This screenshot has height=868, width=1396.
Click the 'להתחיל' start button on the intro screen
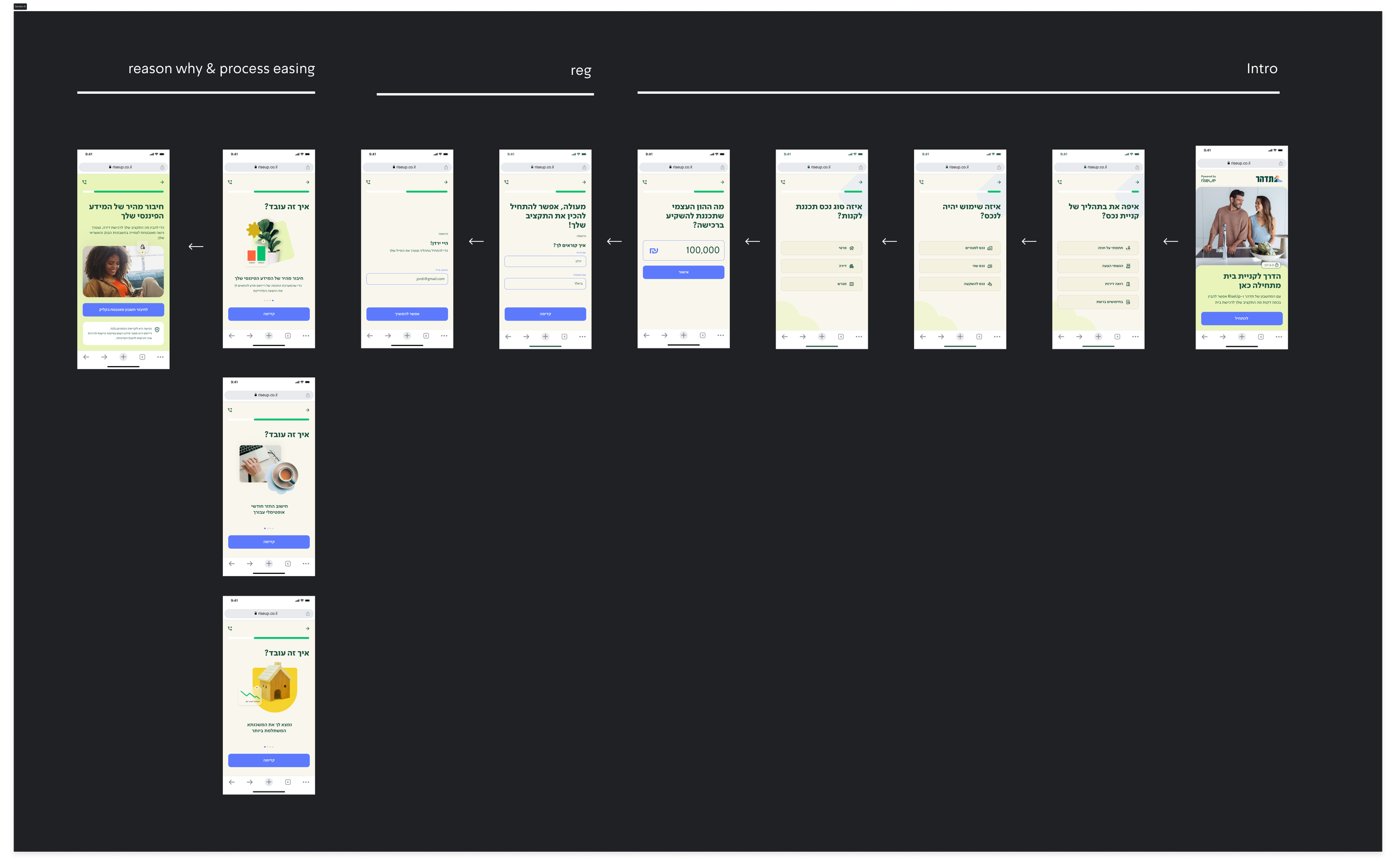point(1241,319)
